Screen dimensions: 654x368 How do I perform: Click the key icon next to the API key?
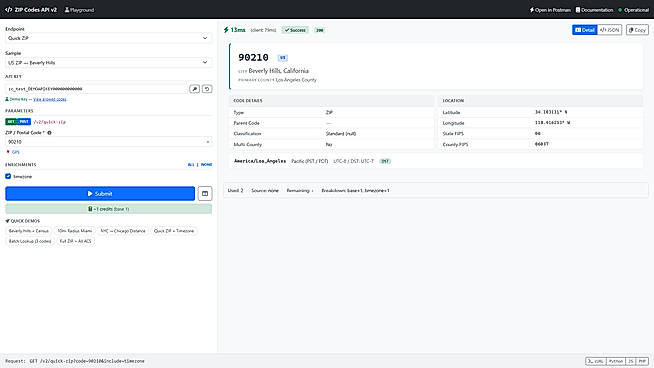pos(194,89)
